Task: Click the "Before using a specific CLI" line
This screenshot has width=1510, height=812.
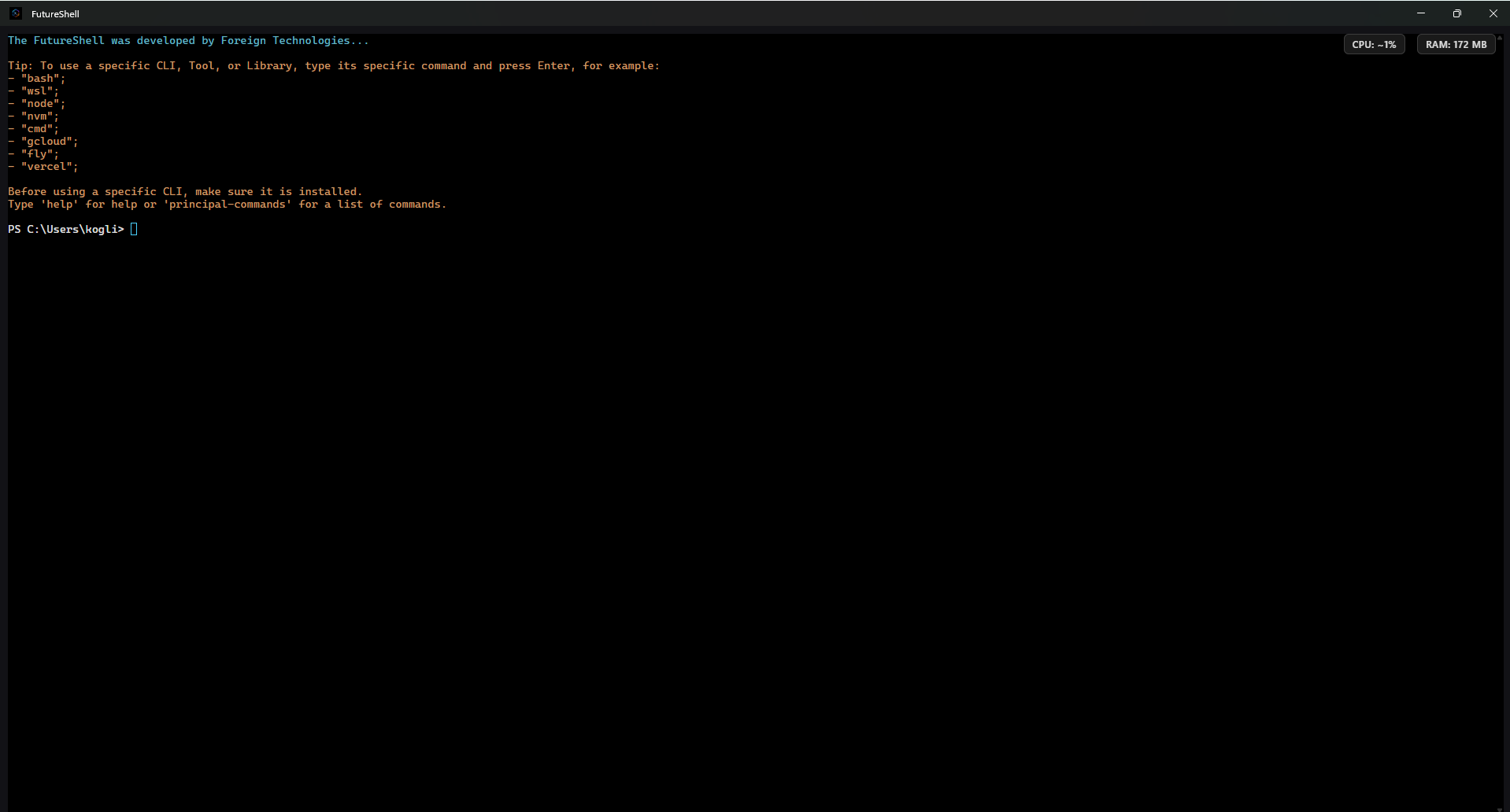Action: (x=185, y=192)
